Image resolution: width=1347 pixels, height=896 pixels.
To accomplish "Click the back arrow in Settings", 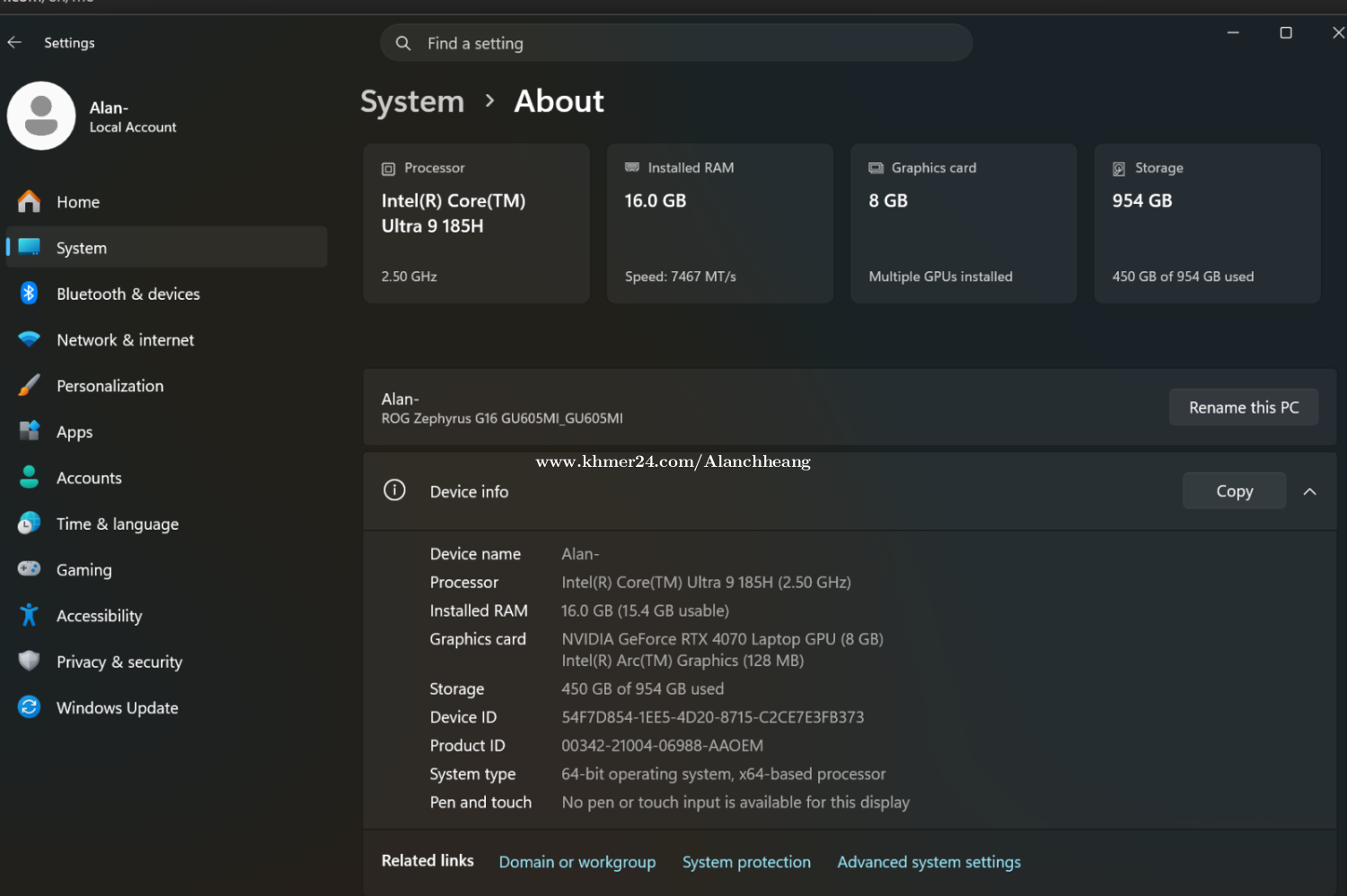I will pyautogui.click(x=14, y=42).
